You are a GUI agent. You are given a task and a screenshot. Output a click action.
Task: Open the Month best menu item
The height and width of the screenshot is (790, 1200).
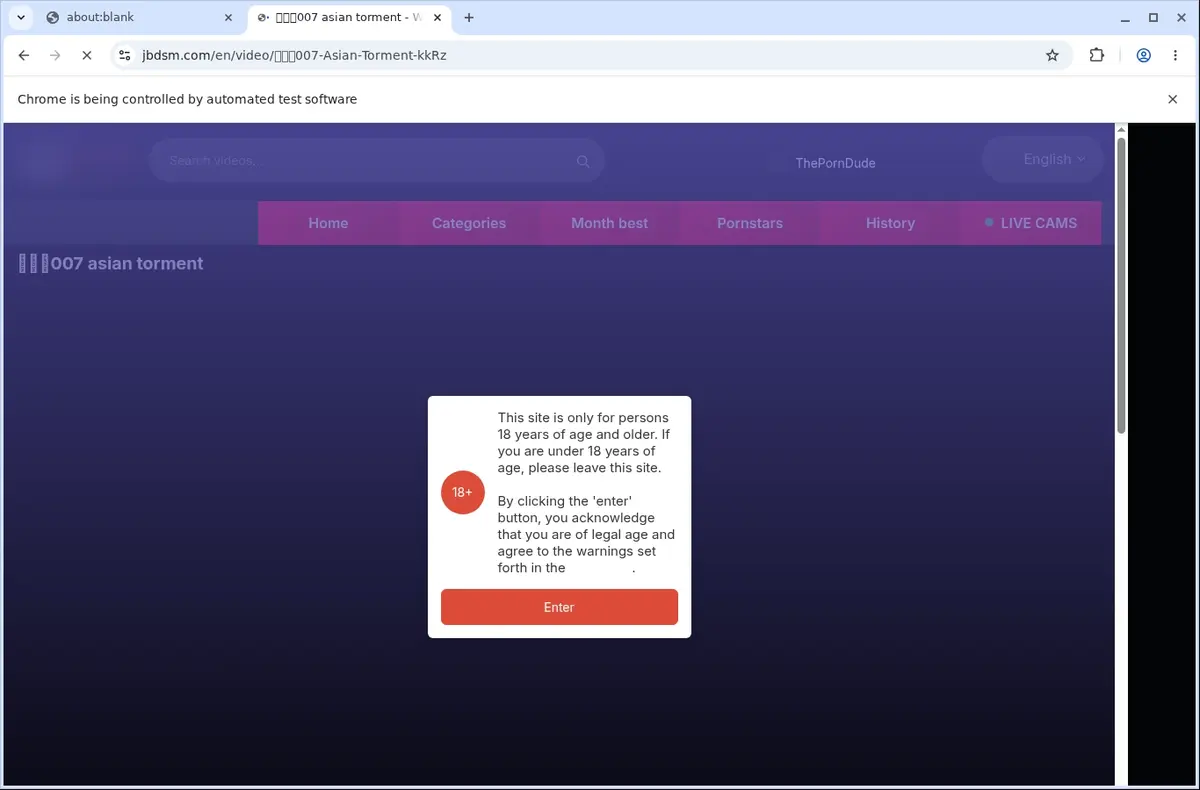pyautogui.click(x=609, y=223)
